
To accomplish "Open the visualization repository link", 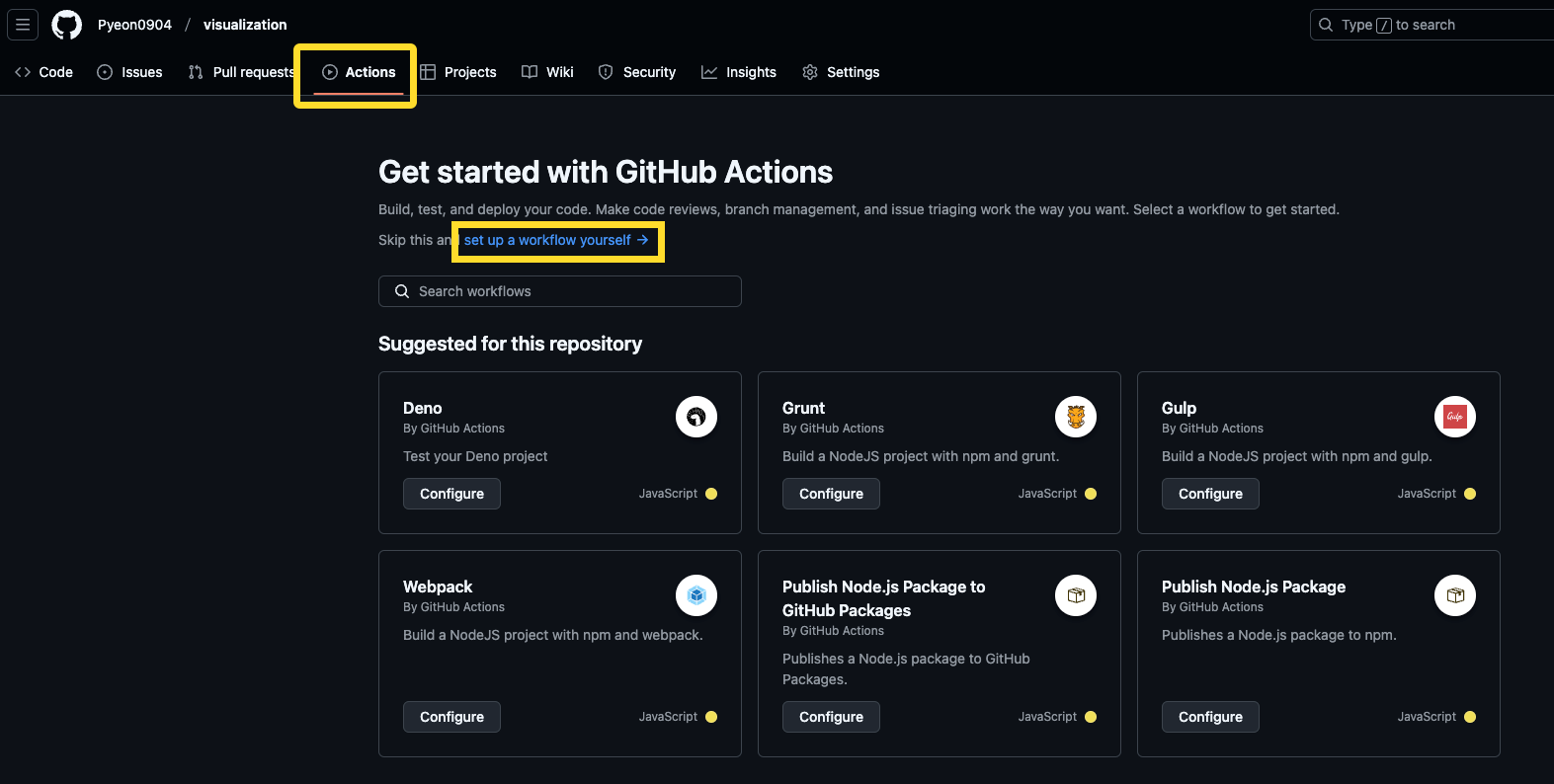I will (x=245, y=25).
